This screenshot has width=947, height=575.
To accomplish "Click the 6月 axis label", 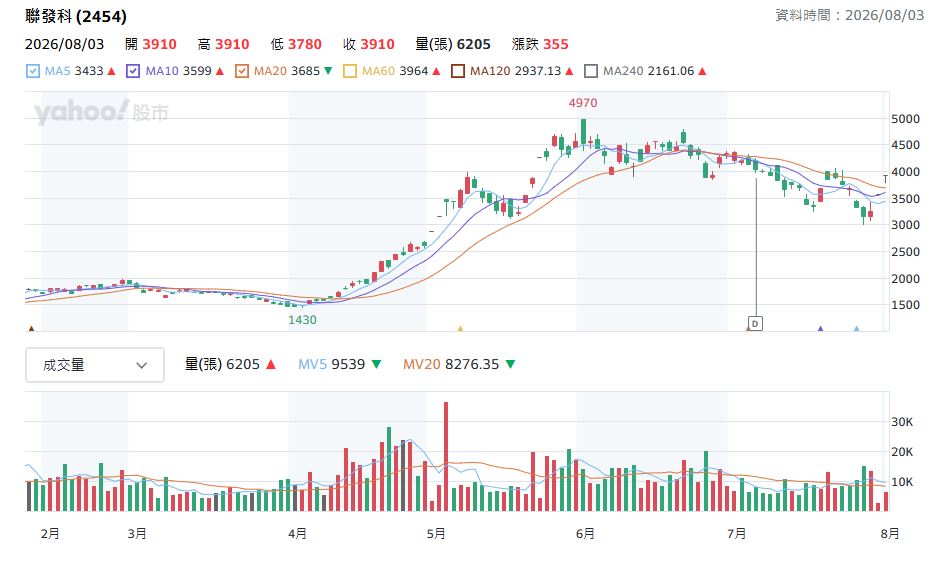I will (x=585, y=534).
